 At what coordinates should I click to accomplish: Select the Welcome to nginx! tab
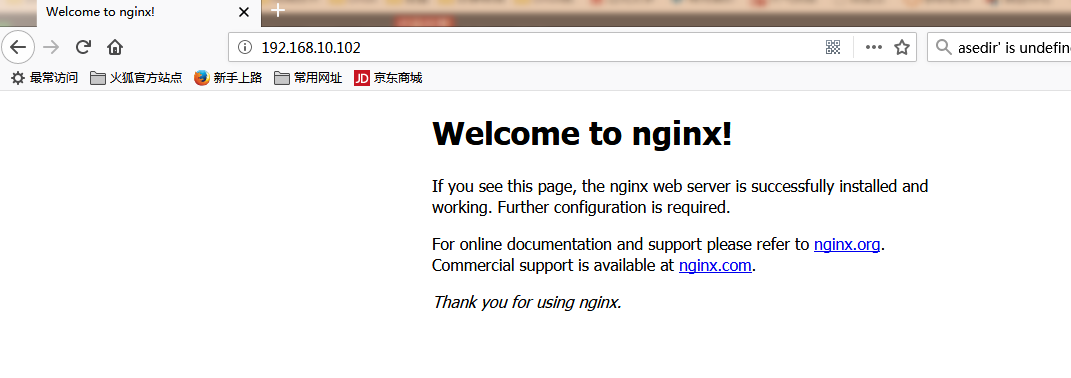pos(149,13)
